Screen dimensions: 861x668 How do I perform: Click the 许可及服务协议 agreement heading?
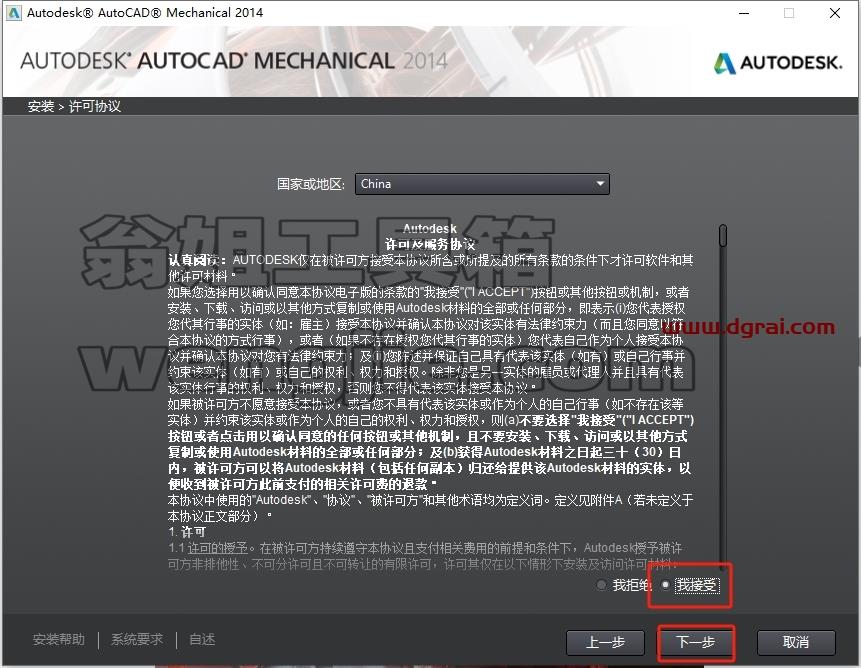pyautogui.click(x=430, y=244)
